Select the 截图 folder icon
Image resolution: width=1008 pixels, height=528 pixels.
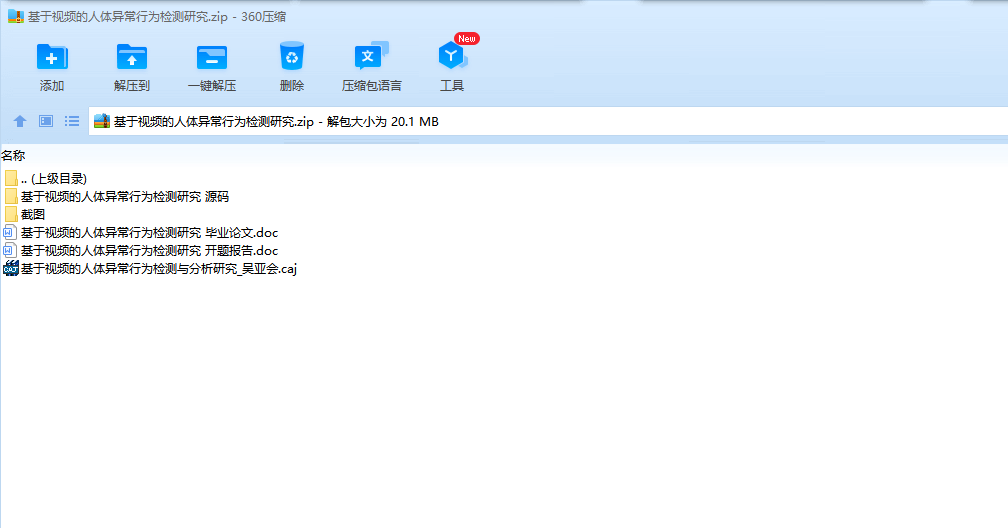[11, 214]
